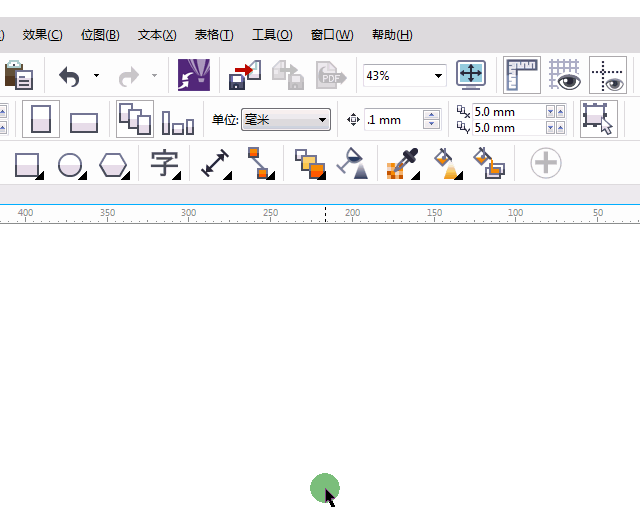Open the 单位 毫米 units dropdown

tap(286, 120)
